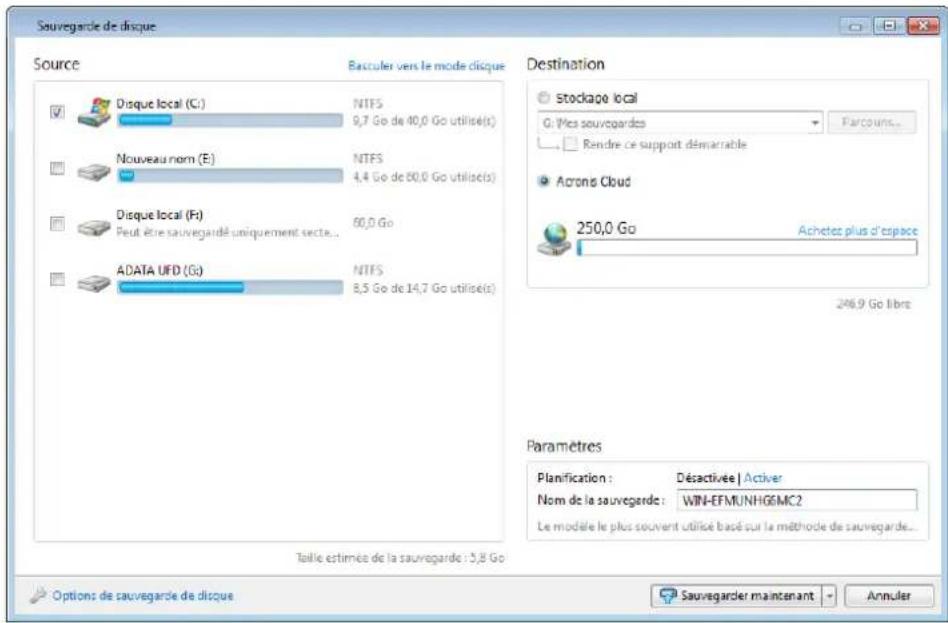The height and width of the screenshot is (623, 948).
Task: Toggle Rendre ce support démarrable checkbox
Action: (570, 145)
